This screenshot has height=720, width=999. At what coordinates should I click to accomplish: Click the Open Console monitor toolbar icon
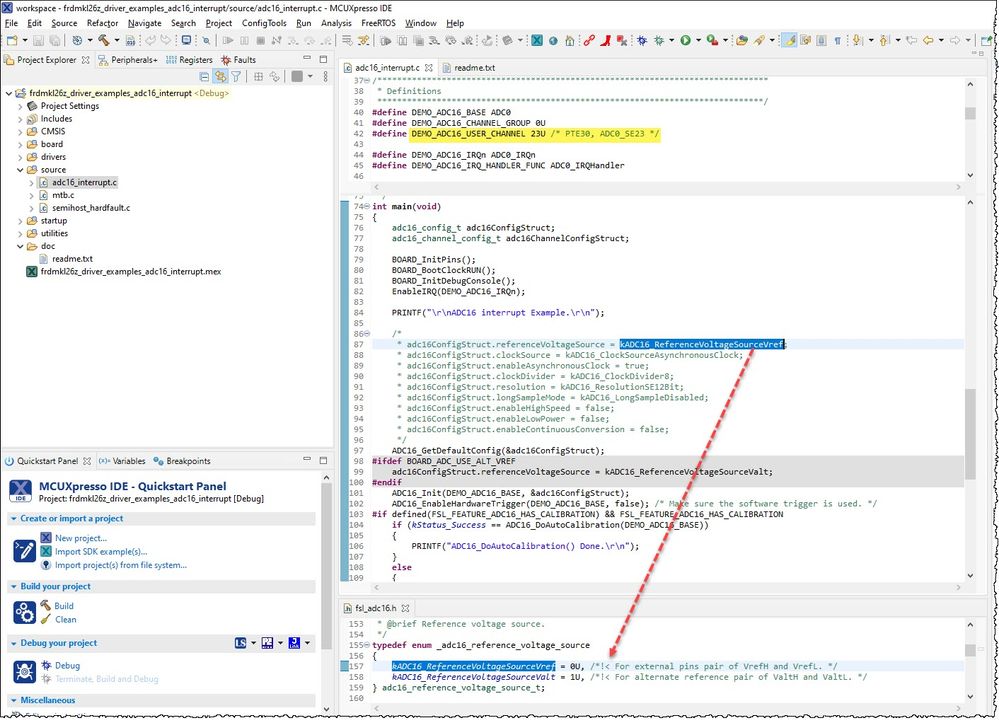(186, 40)
